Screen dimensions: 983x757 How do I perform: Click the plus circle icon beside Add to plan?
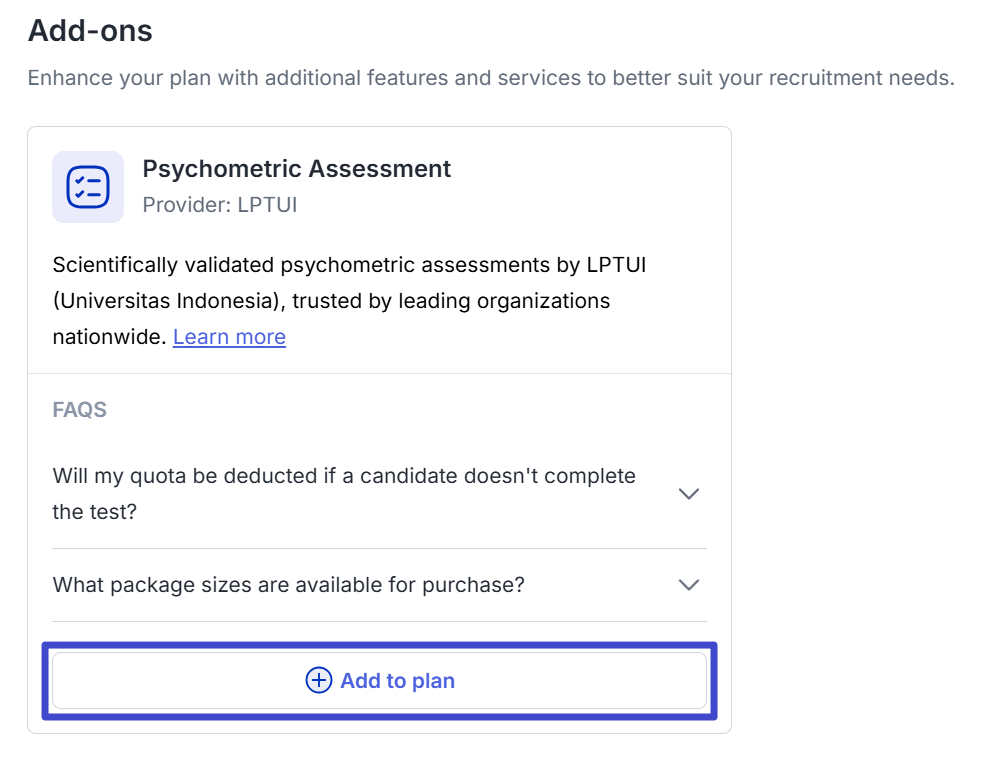(318, 680)
